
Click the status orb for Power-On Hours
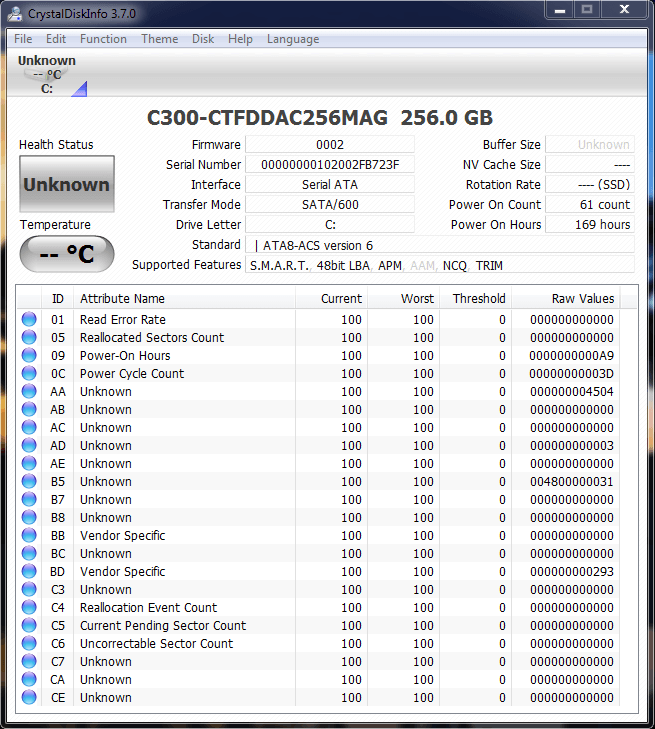coord(29,356)
